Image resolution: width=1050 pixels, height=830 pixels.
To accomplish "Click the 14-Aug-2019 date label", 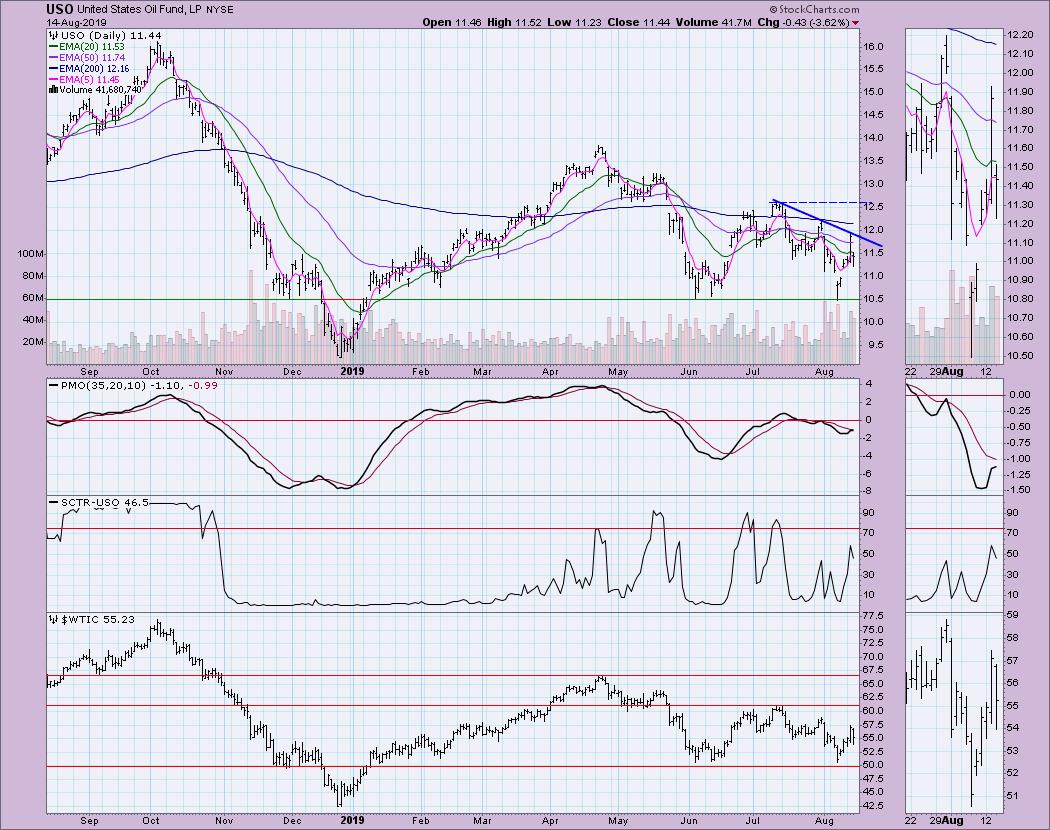I will (72, 22).
